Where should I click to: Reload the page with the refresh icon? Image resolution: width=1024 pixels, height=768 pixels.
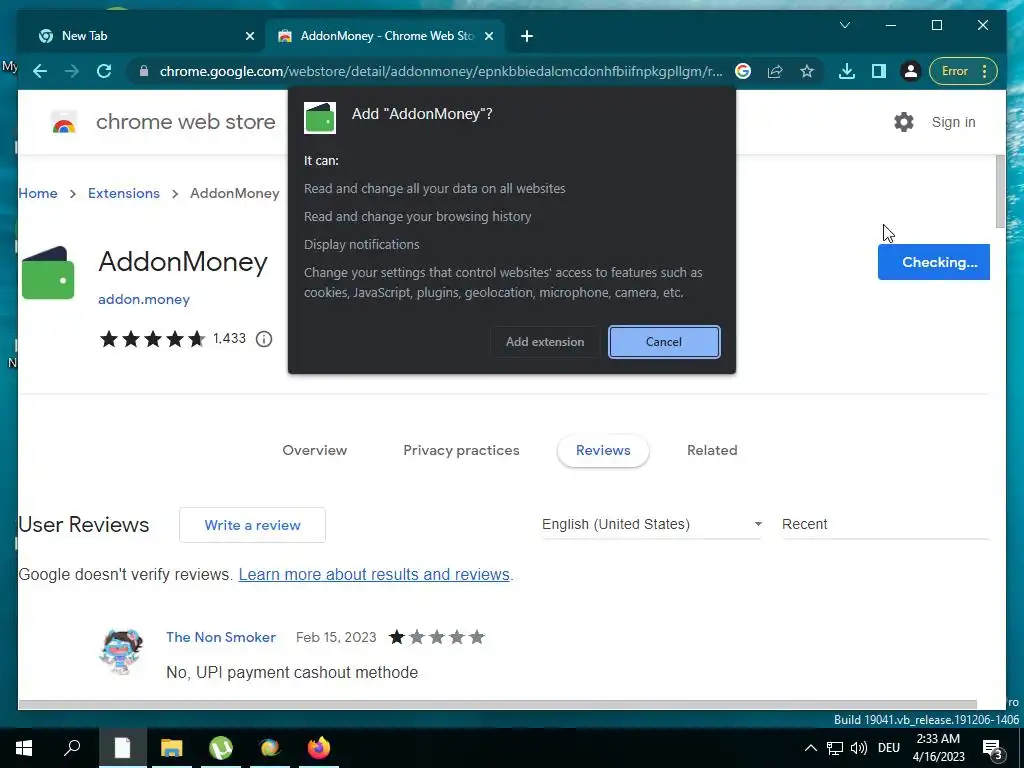[x=104, y=71]
